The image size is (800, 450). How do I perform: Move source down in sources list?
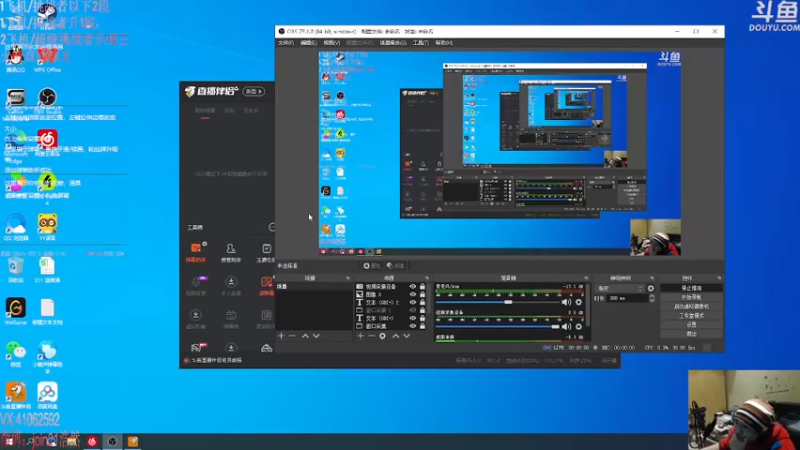[407, 336]
